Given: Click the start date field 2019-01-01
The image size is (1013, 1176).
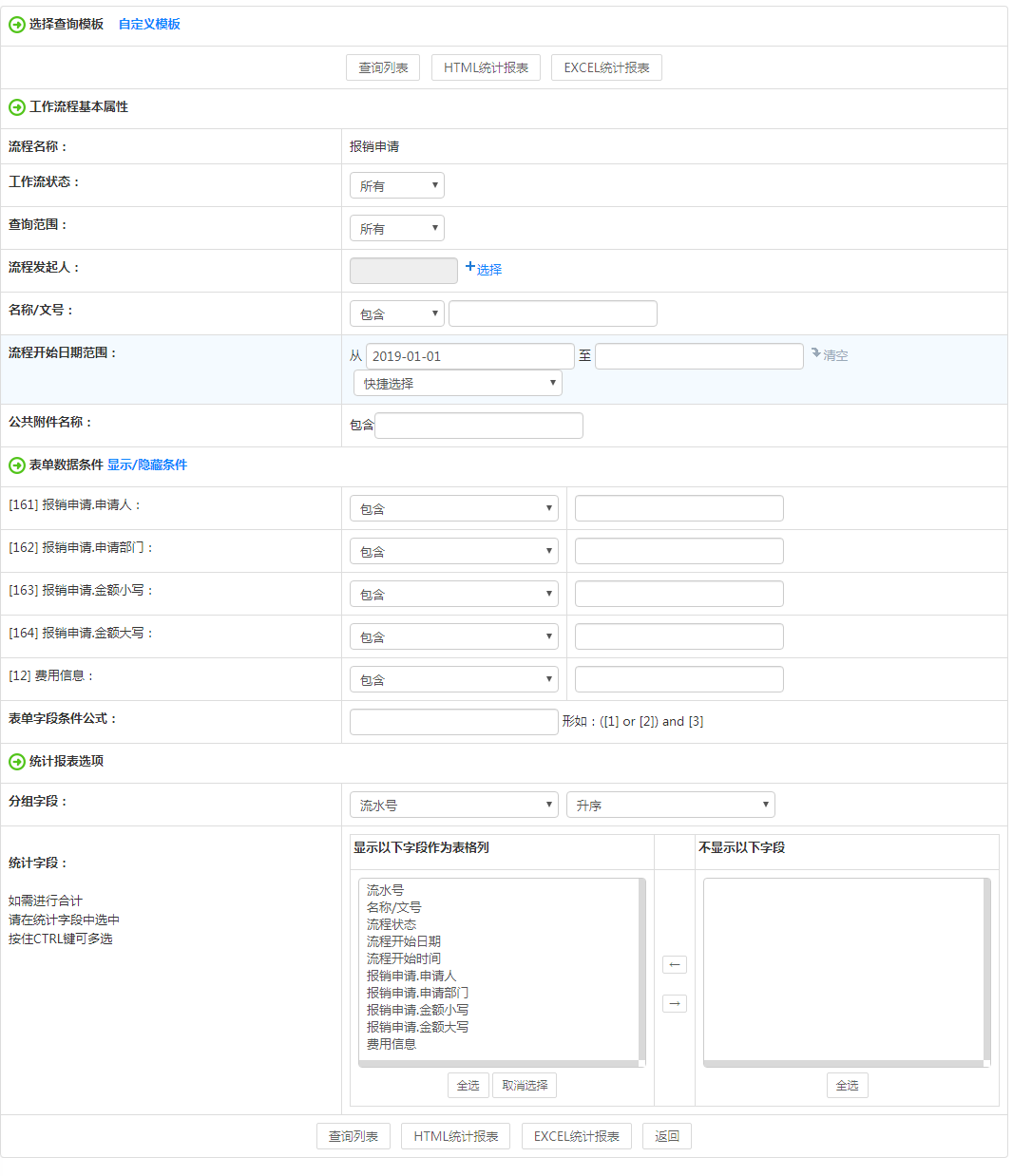Looking at the screenshot, I should click(x=469, y=356).
